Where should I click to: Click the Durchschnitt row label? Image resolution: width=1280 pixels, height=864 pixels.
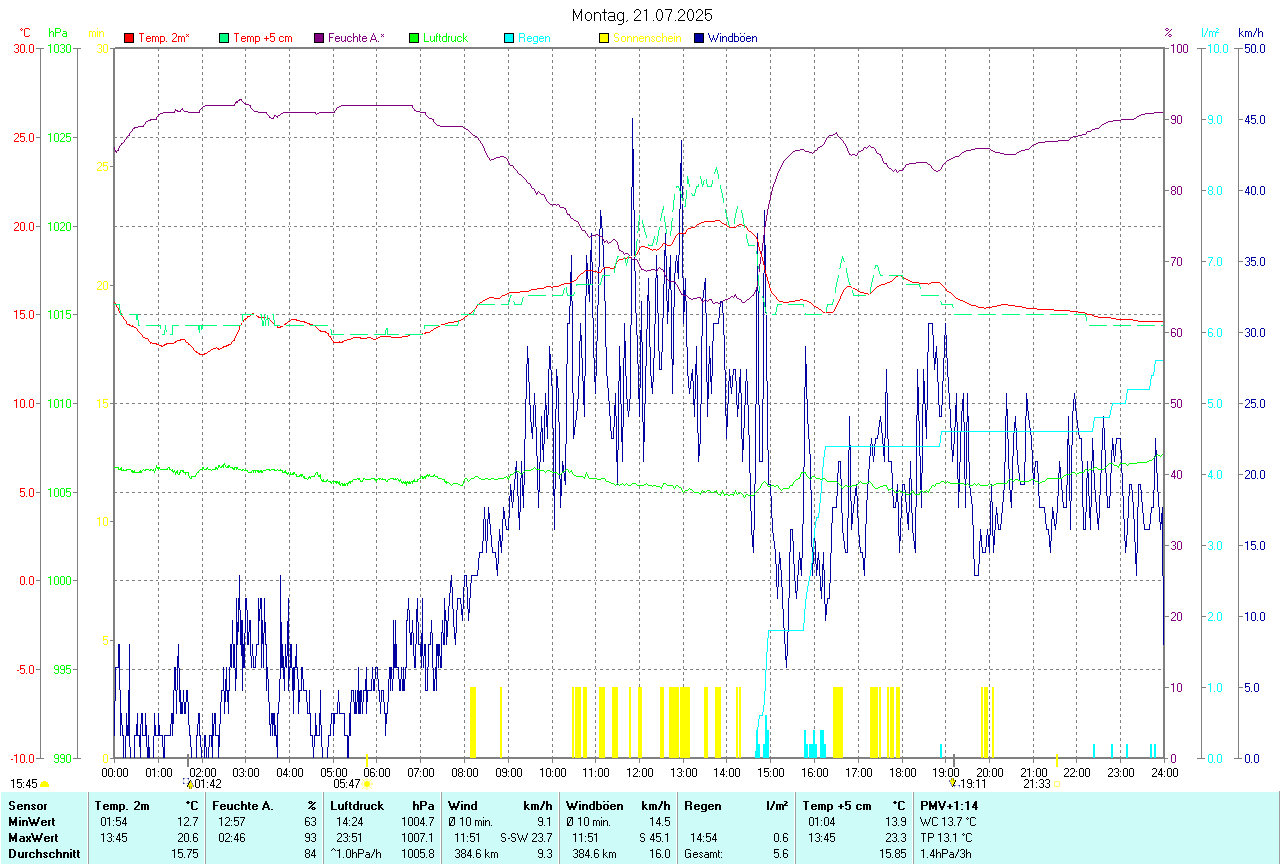pos(44,853)
